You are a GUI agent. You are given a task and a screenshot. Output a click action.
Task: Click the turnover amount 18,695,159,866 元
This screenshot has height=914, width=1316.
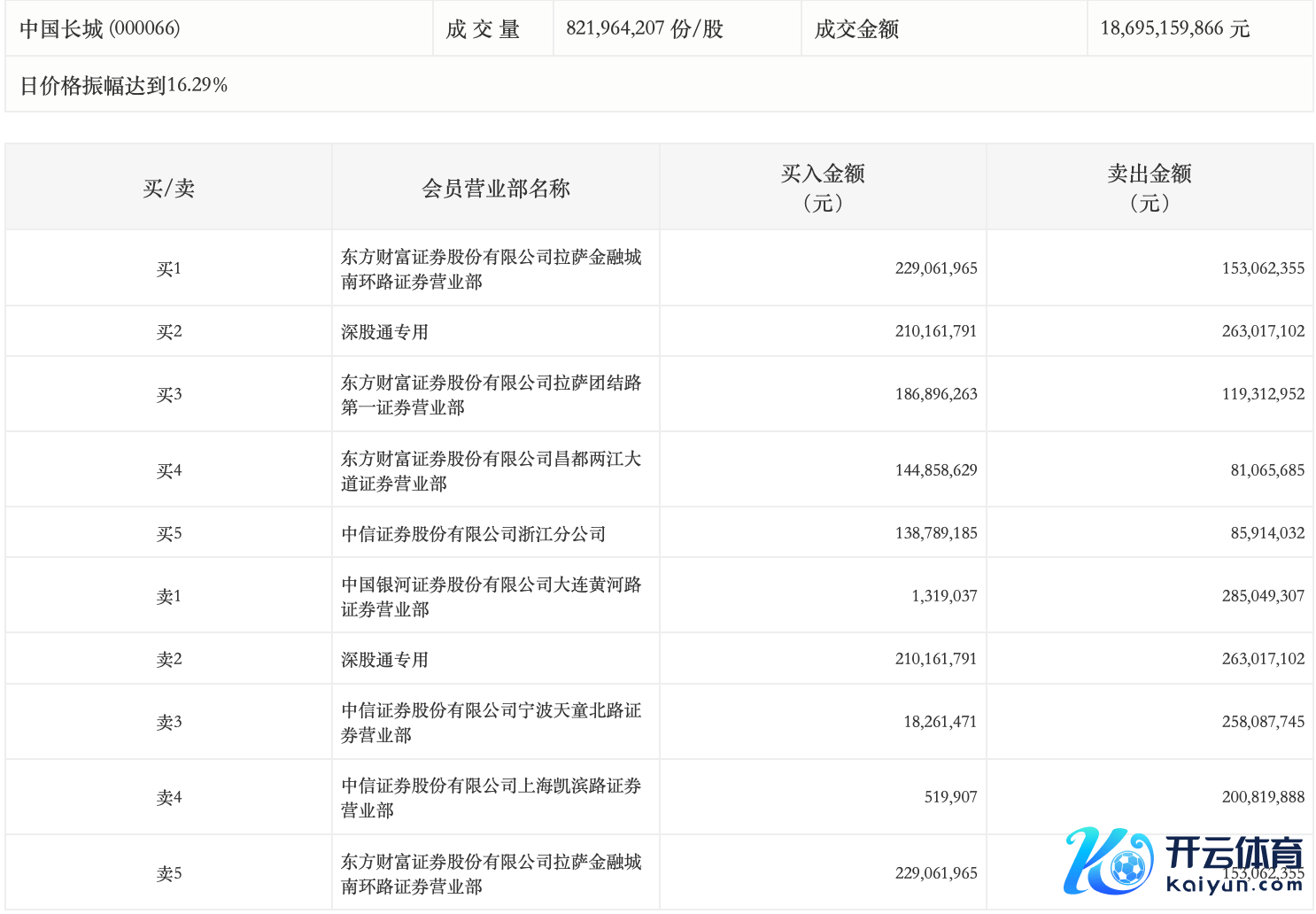click(x=1174, y=29)
